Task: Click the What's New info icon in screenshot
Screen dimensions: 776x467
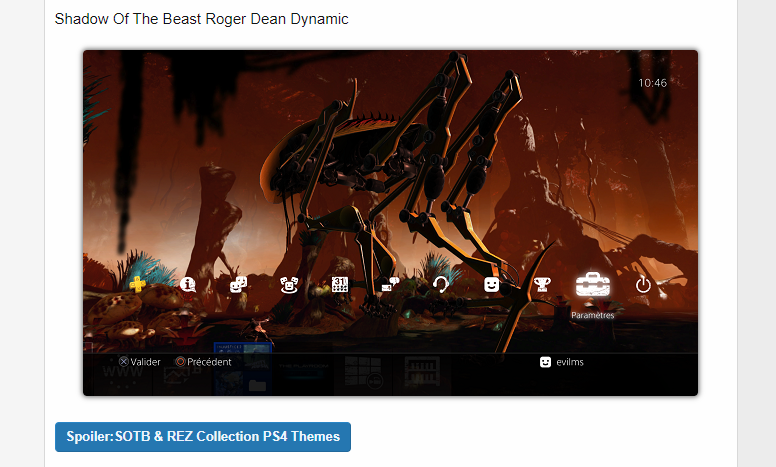Action: pyautogui.click(x=188, y=284)
